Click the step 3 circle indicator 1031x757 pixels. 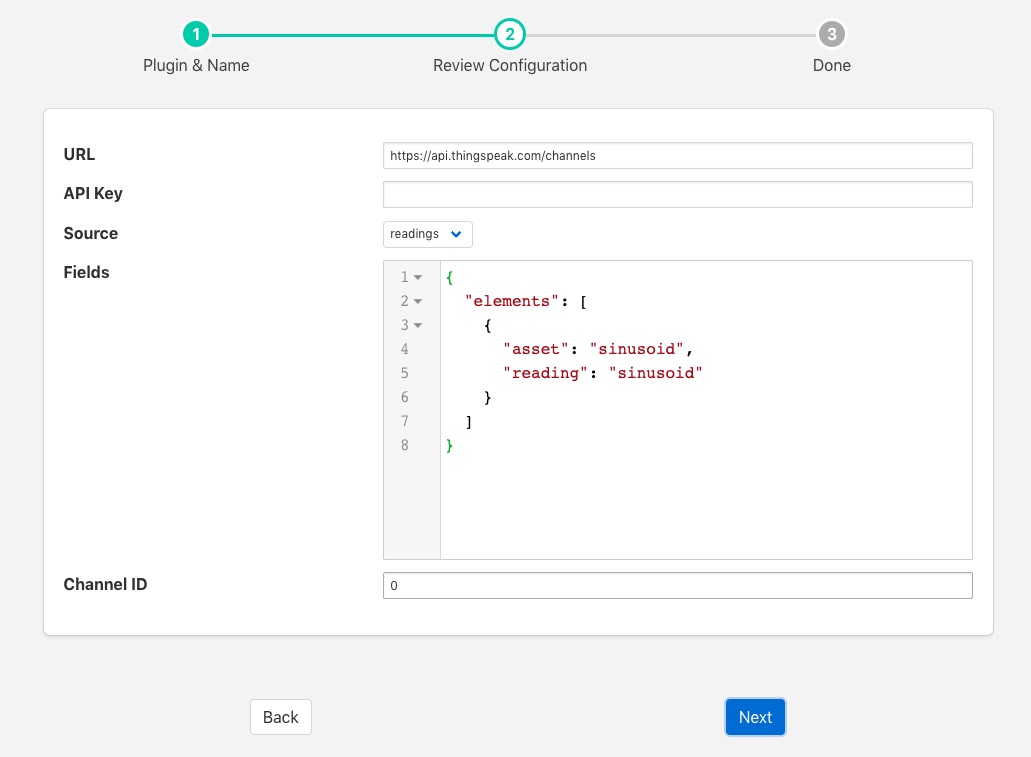[x=831, y=35]
